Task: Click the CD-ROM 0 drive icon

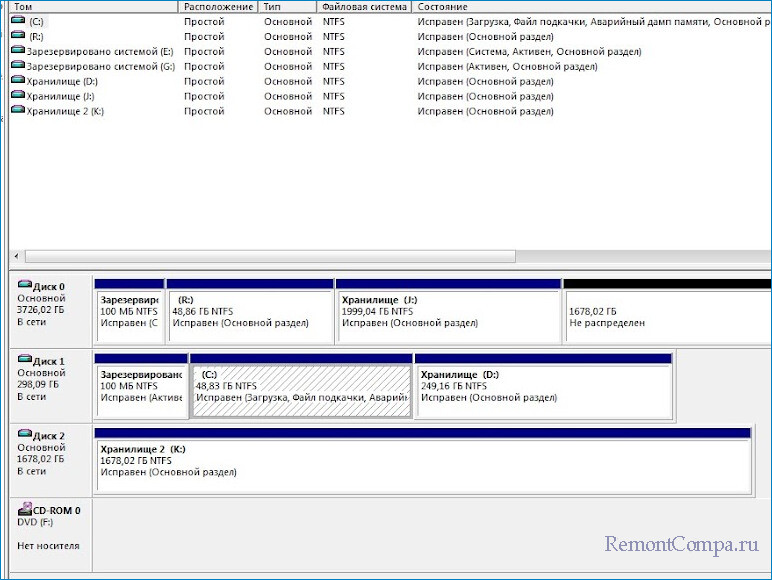Action: click(25, 510)
